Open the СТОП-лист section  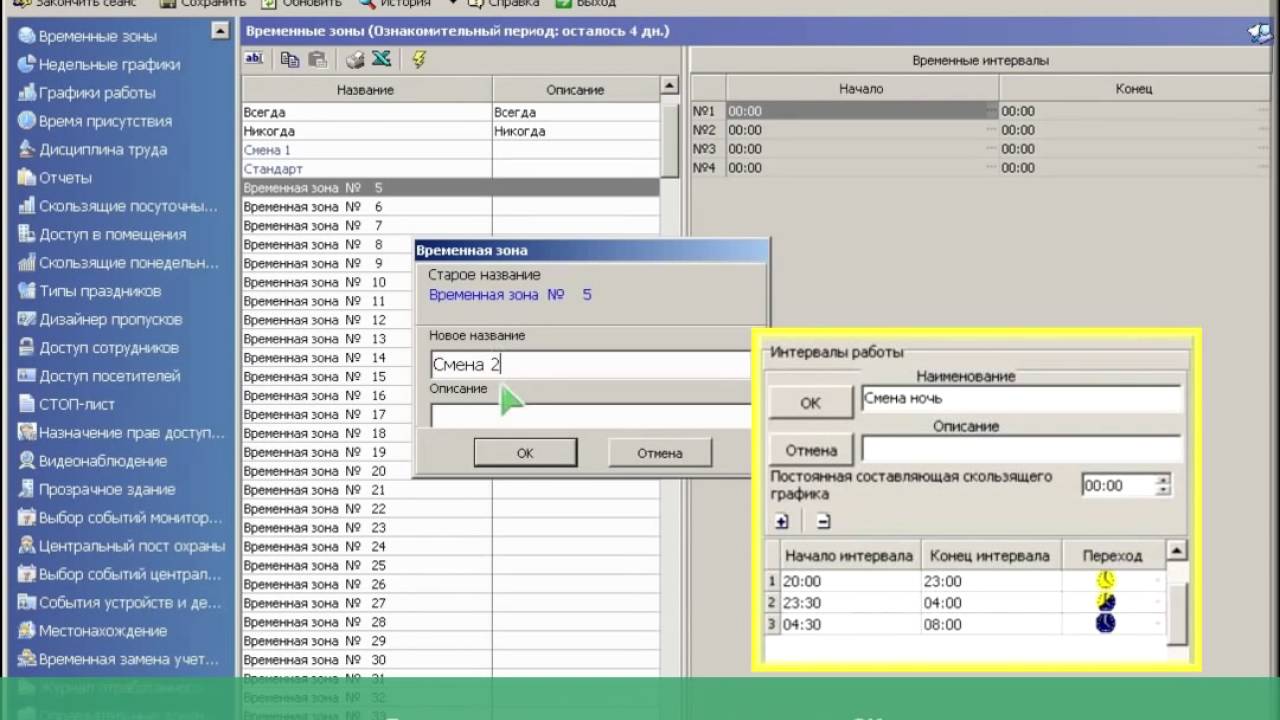(x=77, y=404)
